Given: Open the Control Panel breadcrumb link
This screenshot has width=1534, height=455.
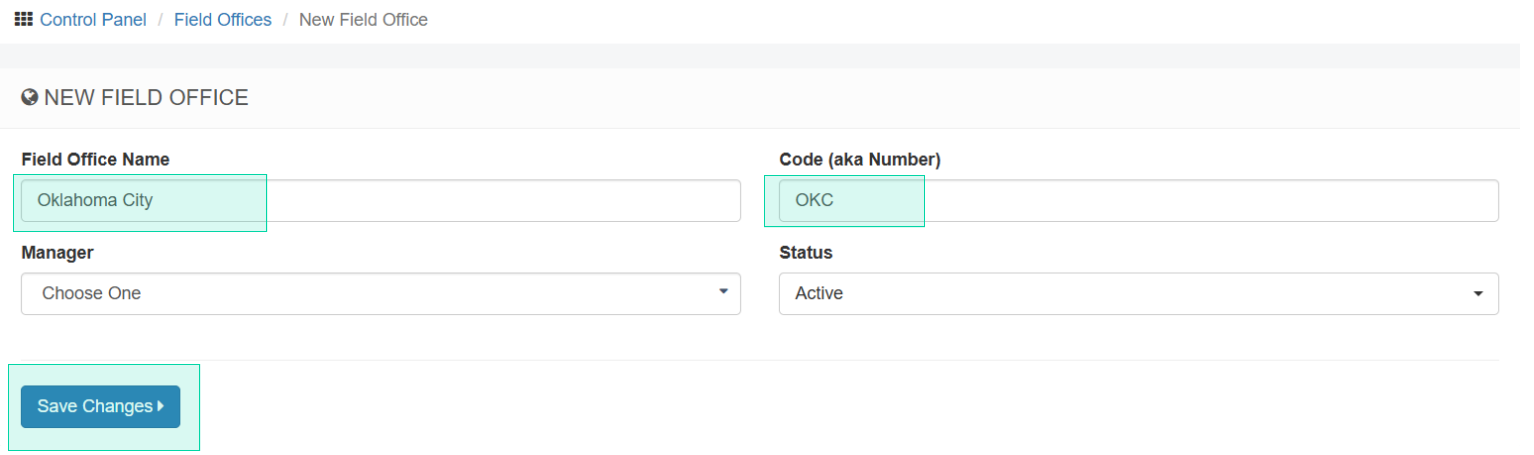Looking at the screenshot, I should 93,20.
